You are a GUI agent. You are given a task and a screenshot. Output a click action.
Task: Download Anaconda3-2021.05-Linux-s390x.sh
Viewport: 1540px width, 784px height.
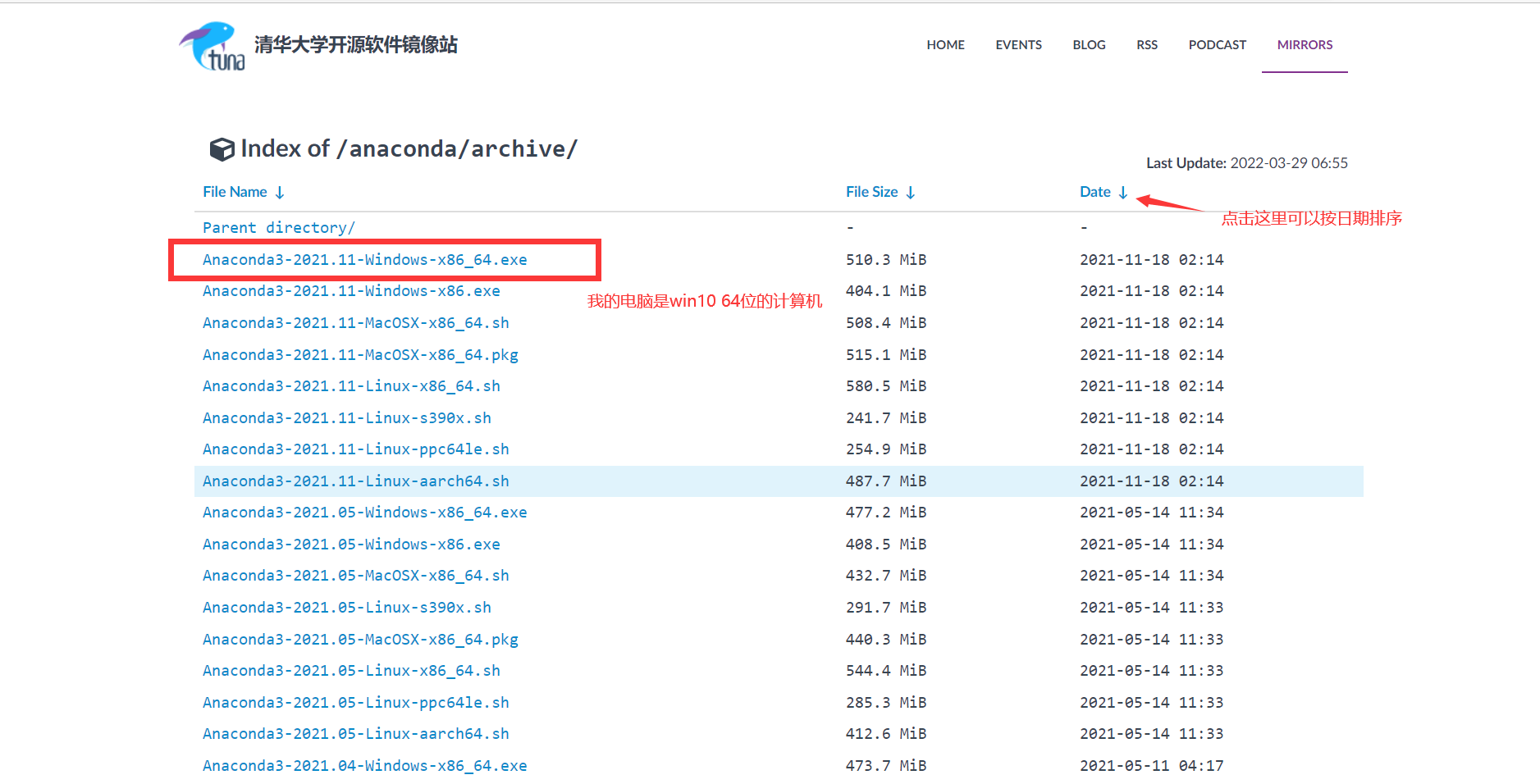347,608
